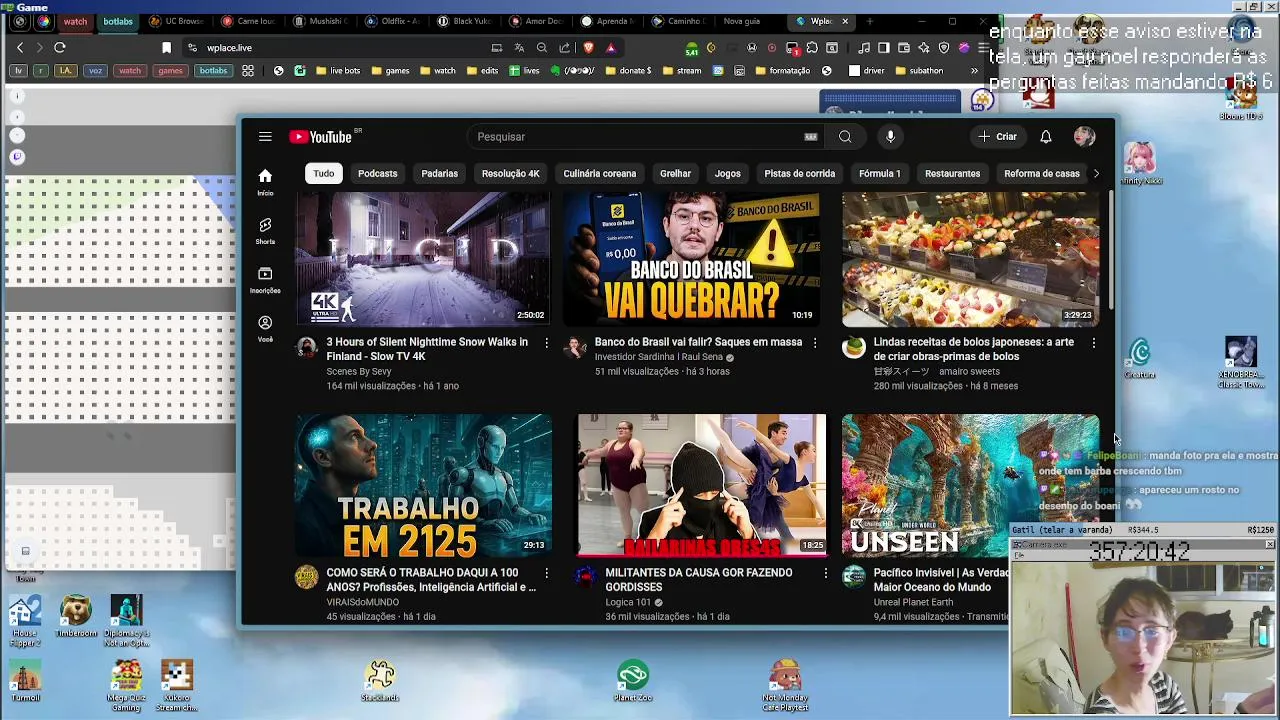Open options menu for Snow Walks video
The height and width of the screenshot is (720, 1280).
click(546, 343)
